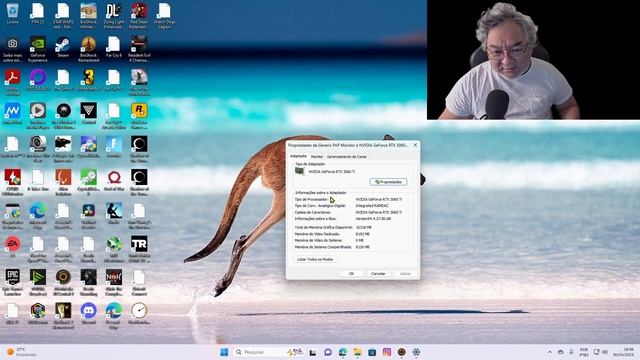Open the weather widget on taskbar
The width and height of the screenshot is (640, 360).
(x=22, y=352)
